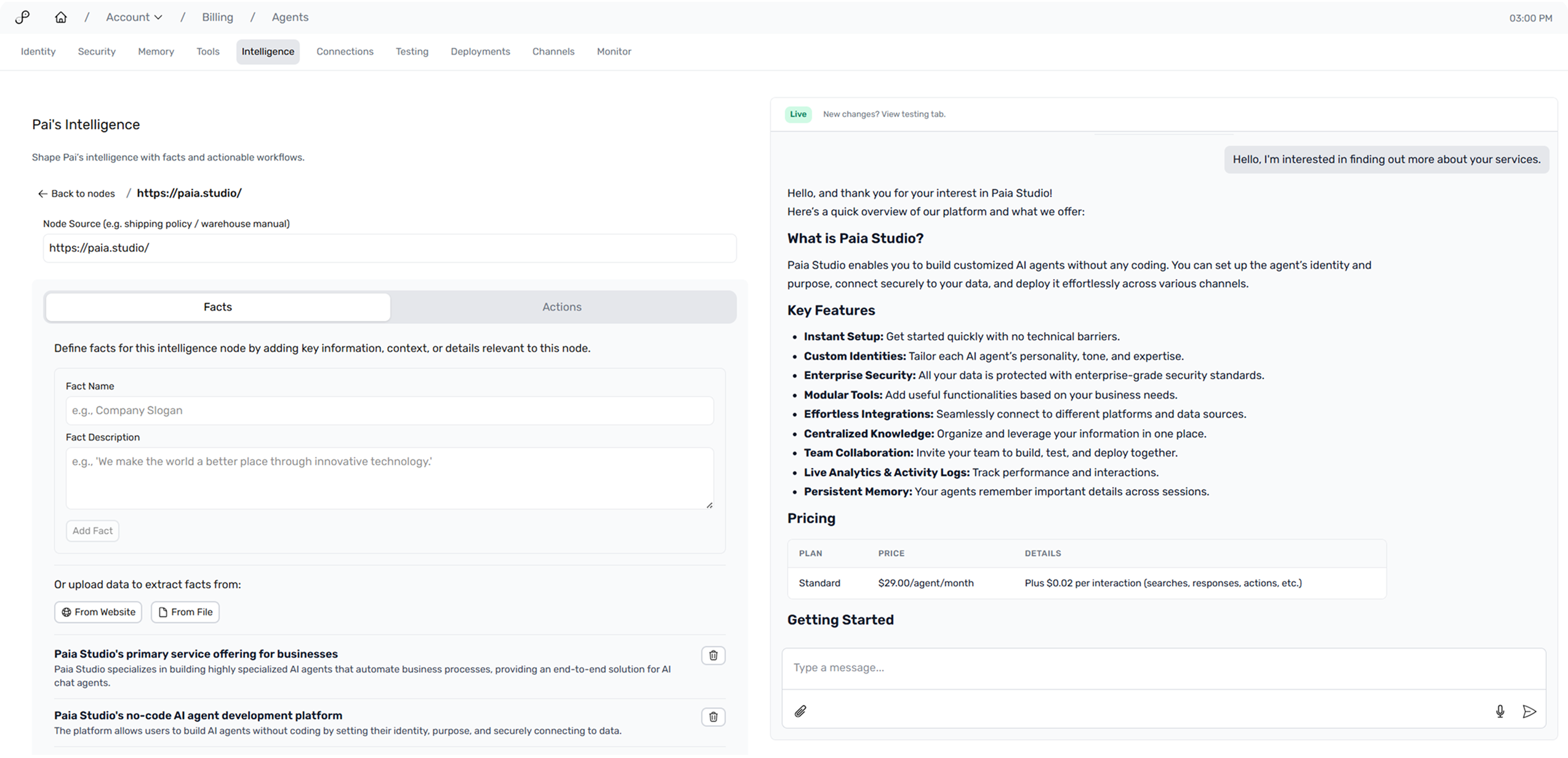Go to the Home icon in breadcrumb
Image resolution: width=1568 pixels, height=758 pixels.
(60, 17)
